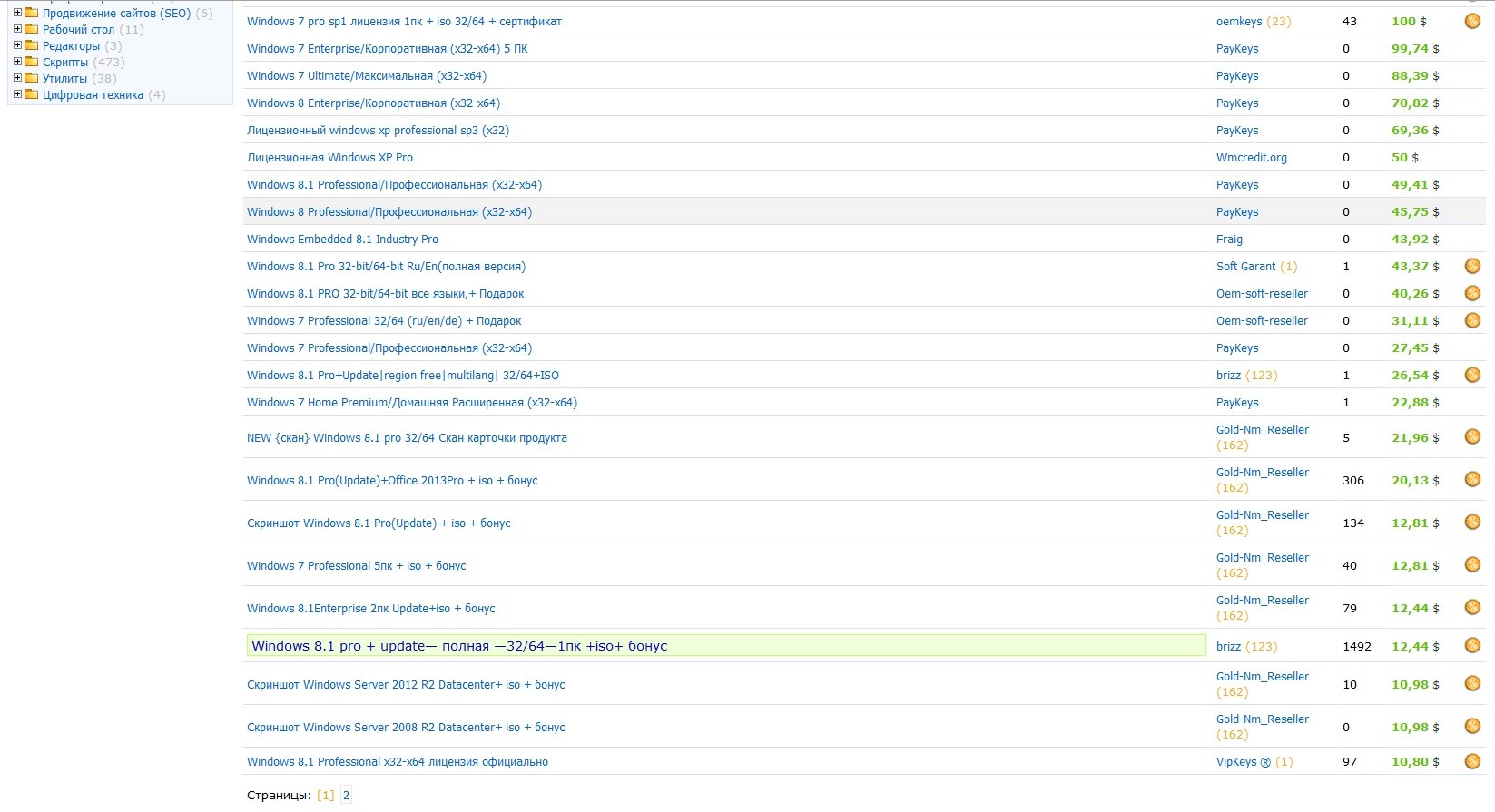
Task: Open Windows 8 Professional/Профессиональная listing
Action: pyautogui.click(x=389, y=211)
